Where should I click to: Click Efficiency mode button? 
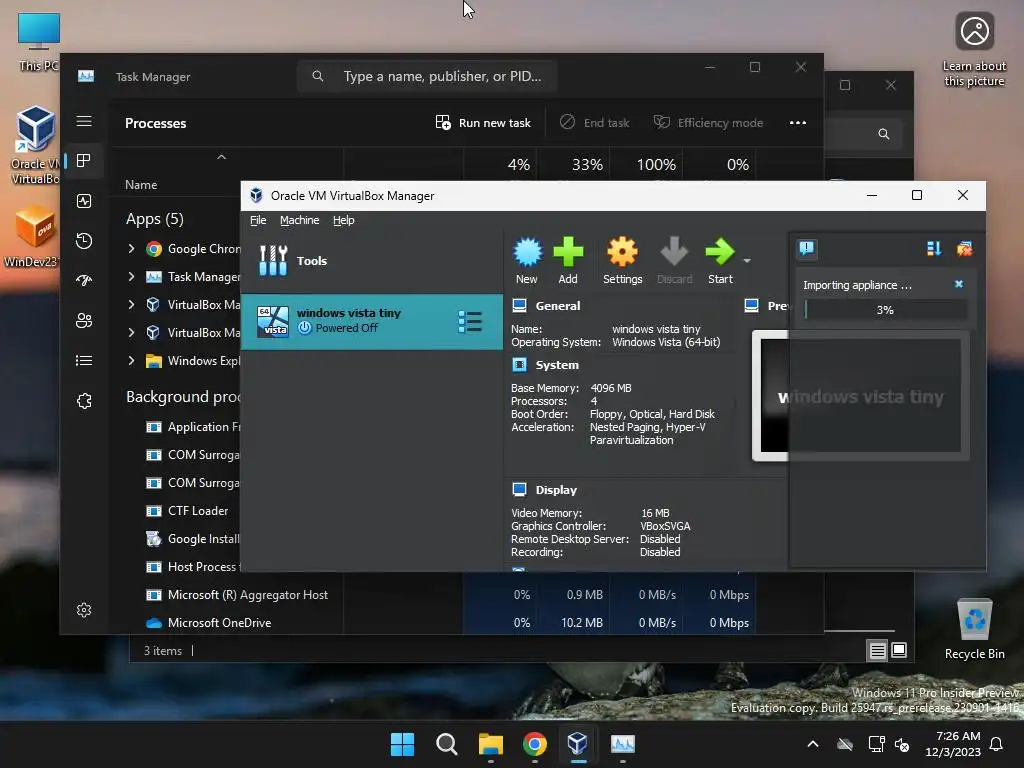tap(709, 123)
